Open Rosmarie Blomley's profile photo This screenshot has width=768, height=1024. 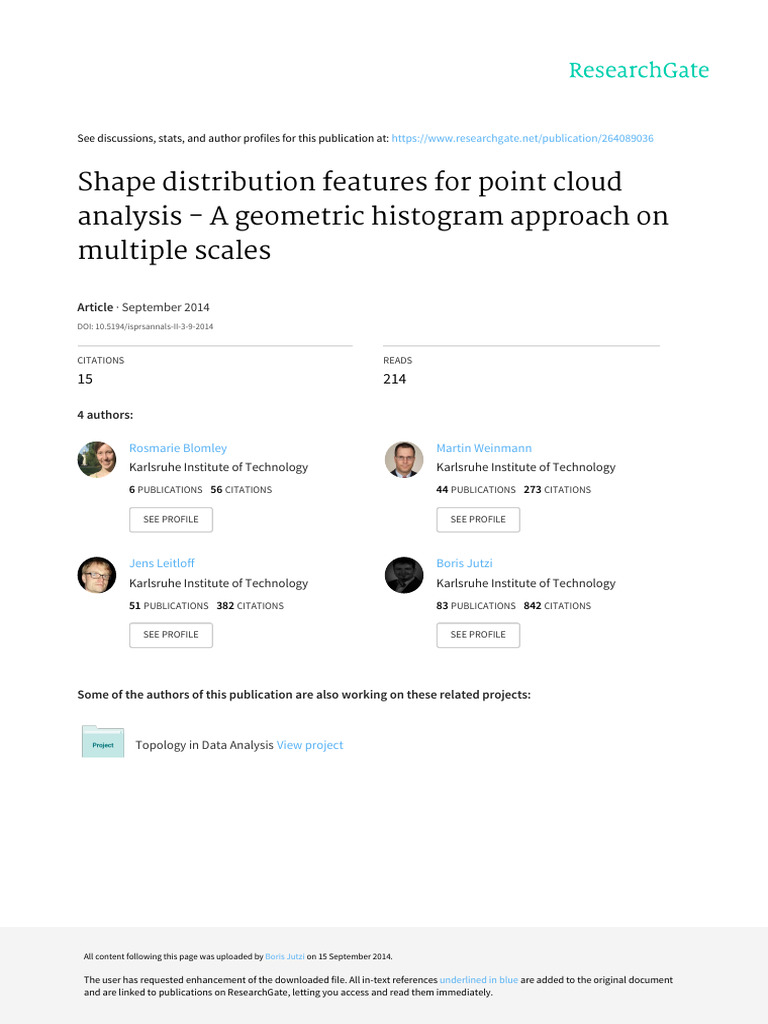(97, 459)
